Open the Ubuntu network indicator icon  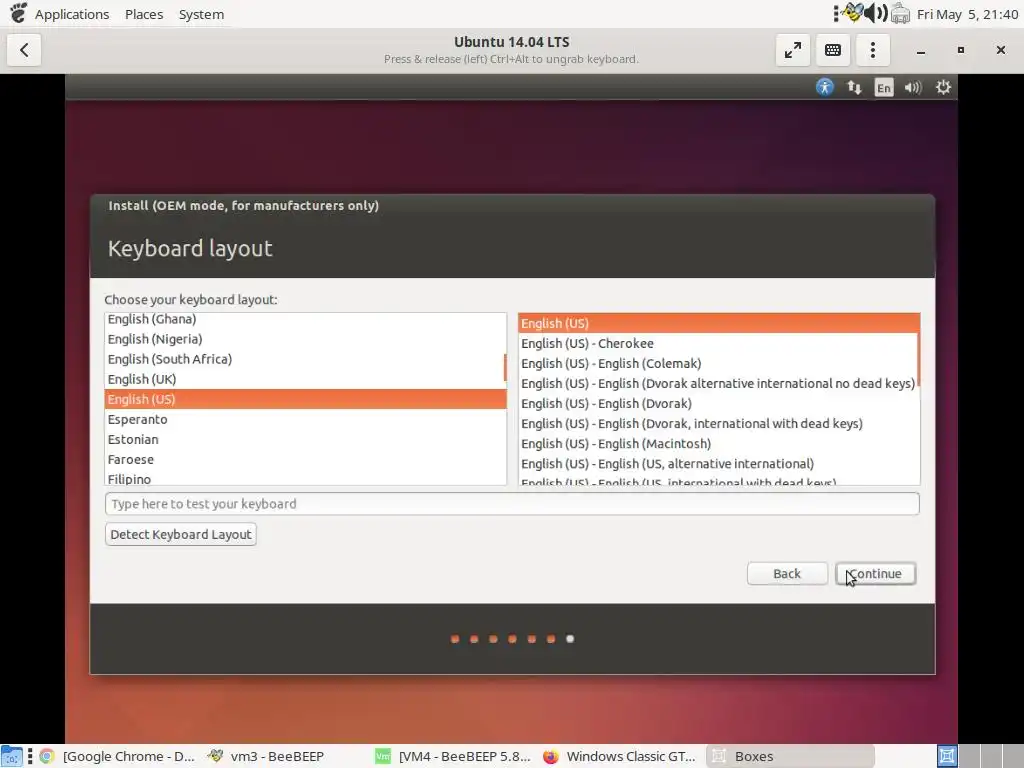point(854,88)
